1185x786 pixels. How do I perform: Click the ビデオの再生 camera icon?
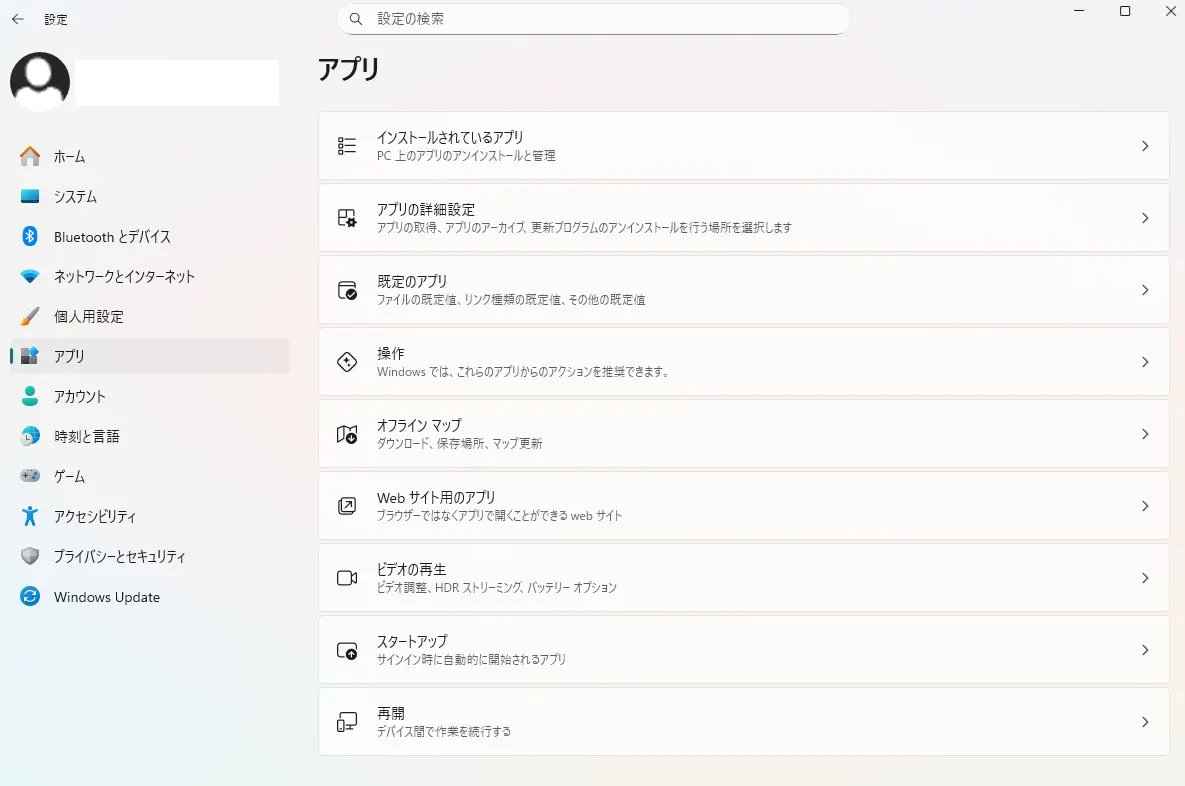347,578
